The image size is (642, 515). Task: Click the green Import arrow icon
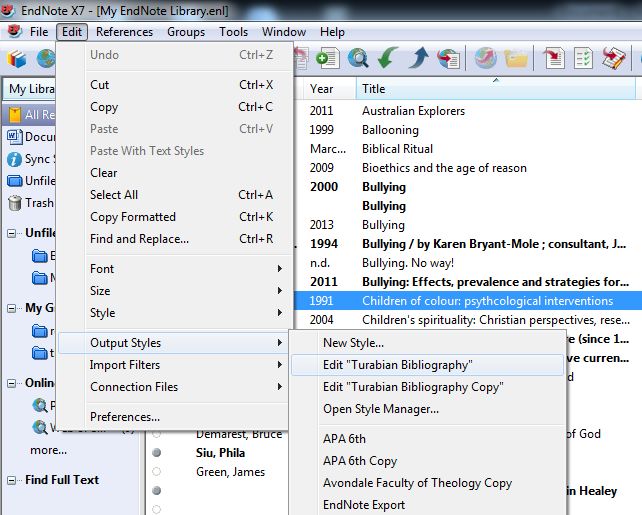(x=387, y=58)
